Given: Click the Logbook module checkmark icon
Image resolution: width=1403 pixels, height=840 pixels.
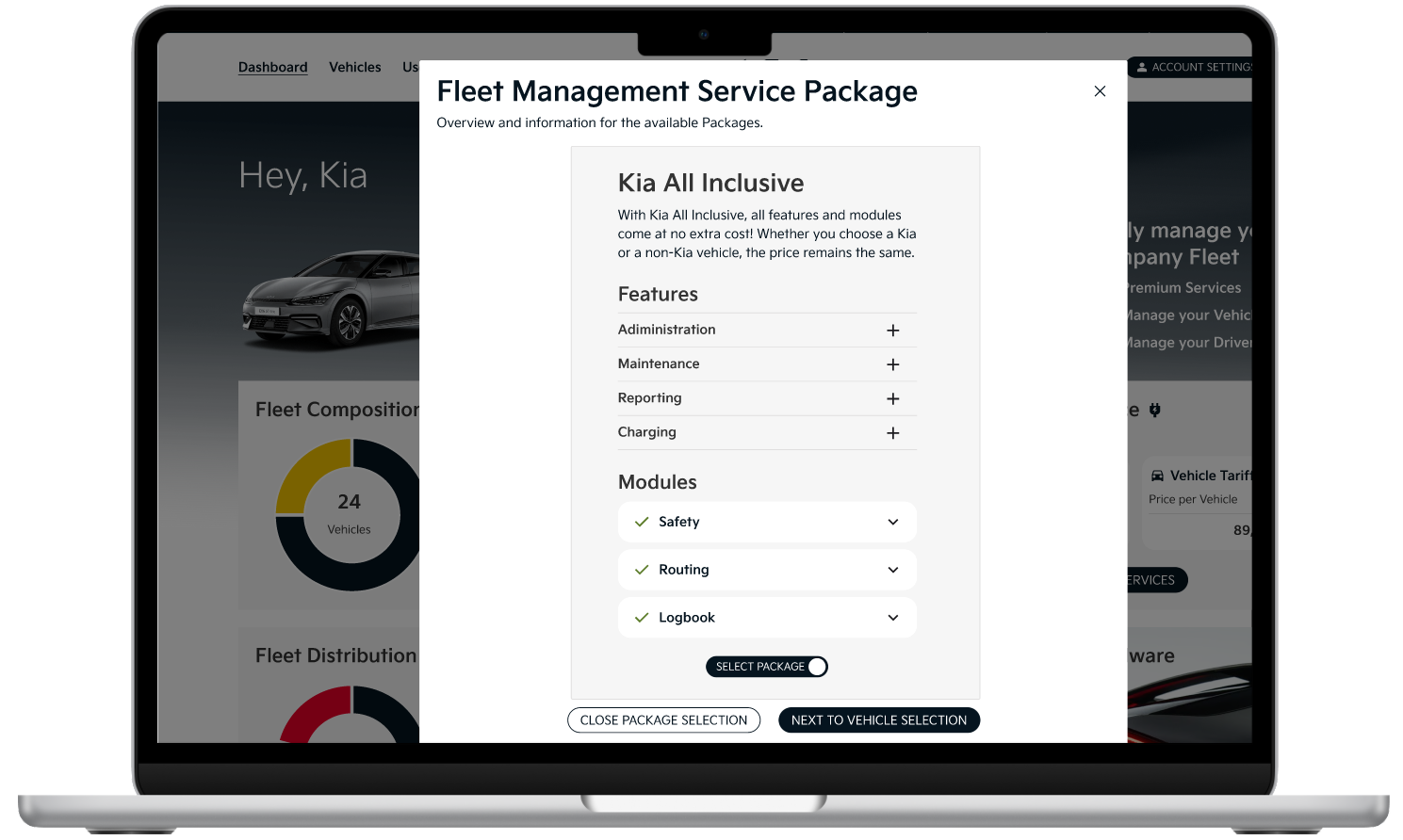Looking at the screenshot, I should coord(642,618).
